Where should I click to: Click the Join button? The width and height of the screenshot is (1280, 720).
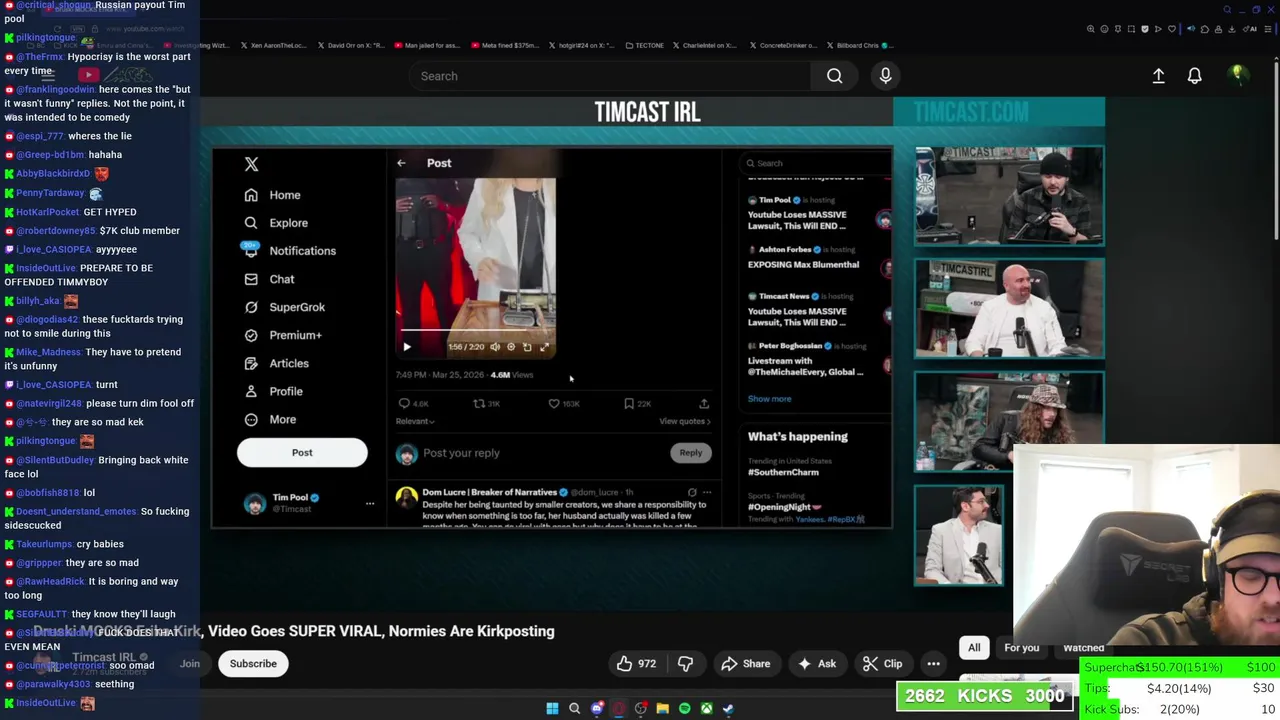[x=190, y=664]
